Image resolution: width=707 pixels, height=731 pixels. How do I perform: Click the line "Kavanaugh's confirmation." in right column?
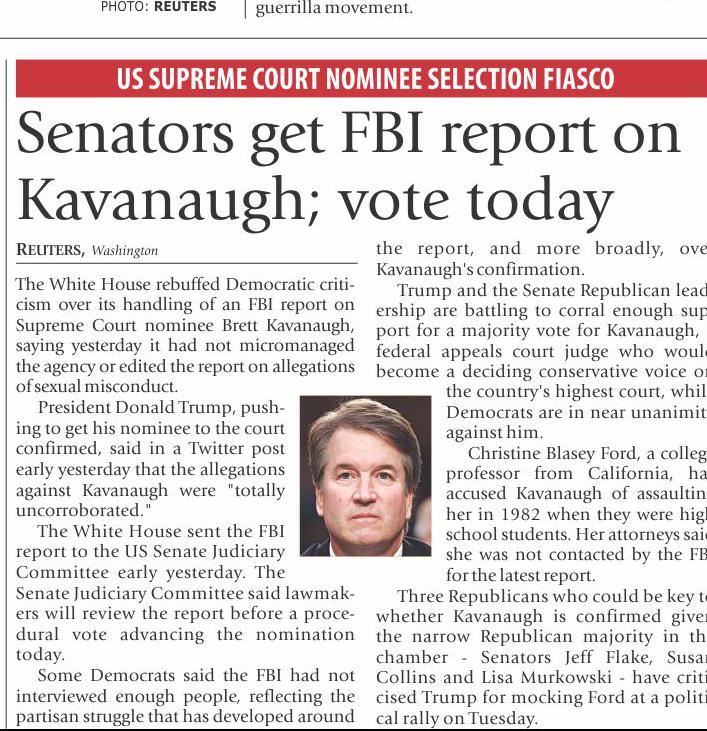pyautogui.click(x=479, y=270)
